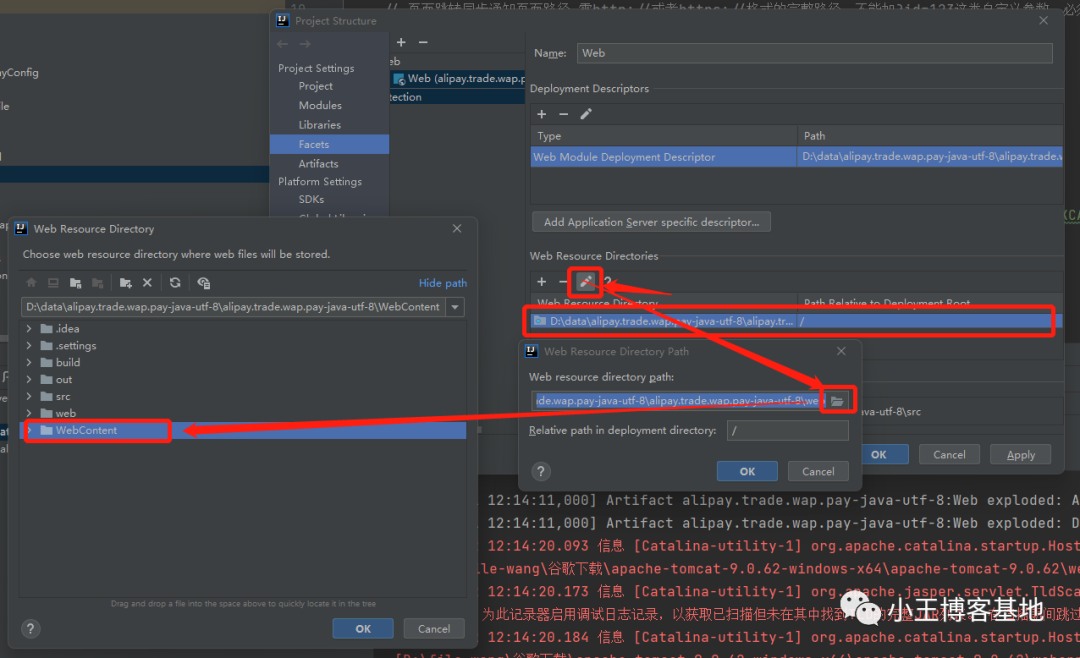Expand the WebContent folder node
Screen dimensions: 1080x658
tap(30, 430)
